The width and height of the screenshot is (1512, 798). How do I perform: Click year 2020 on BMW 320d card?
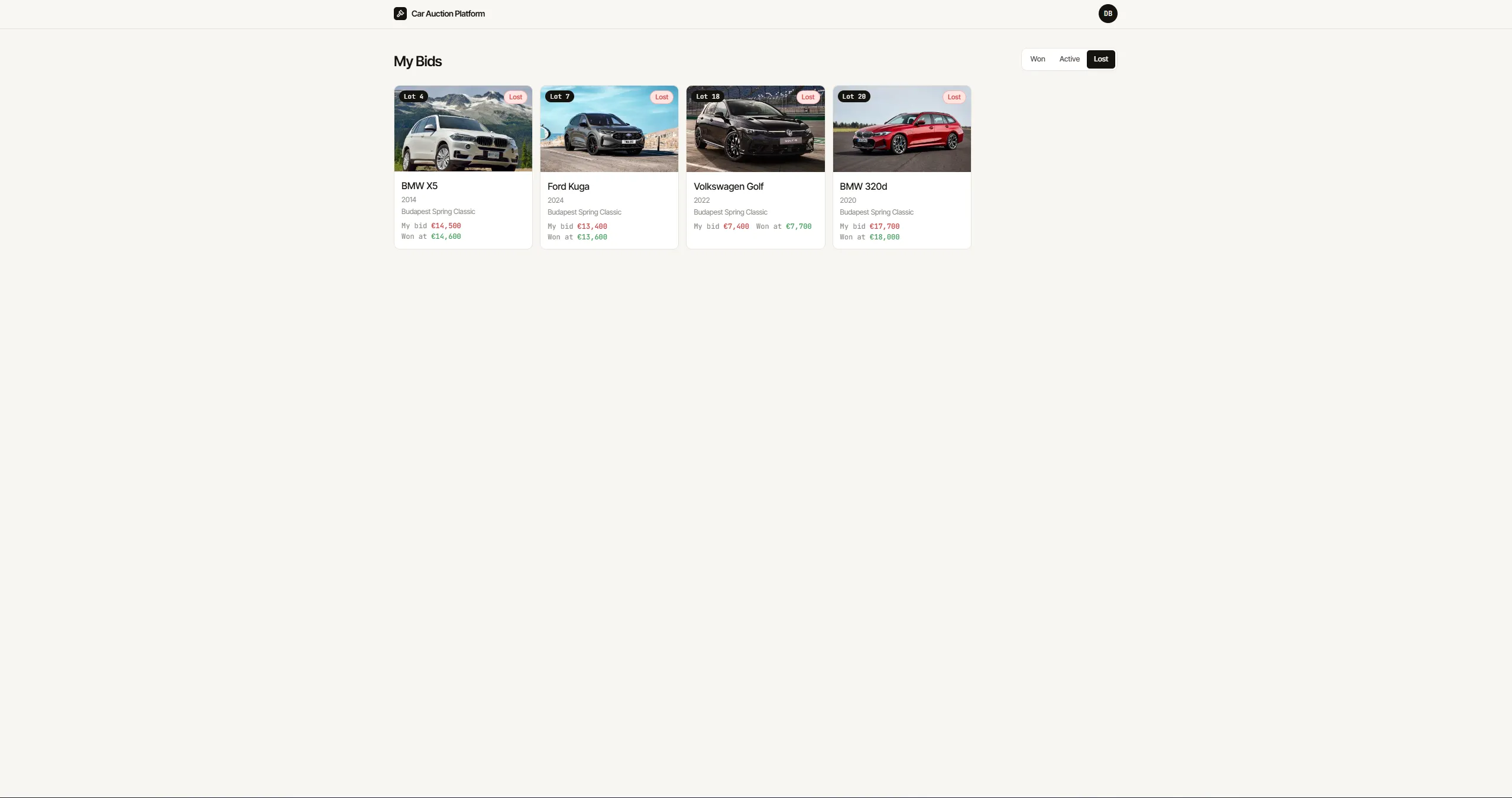click(x=847, y=200)
